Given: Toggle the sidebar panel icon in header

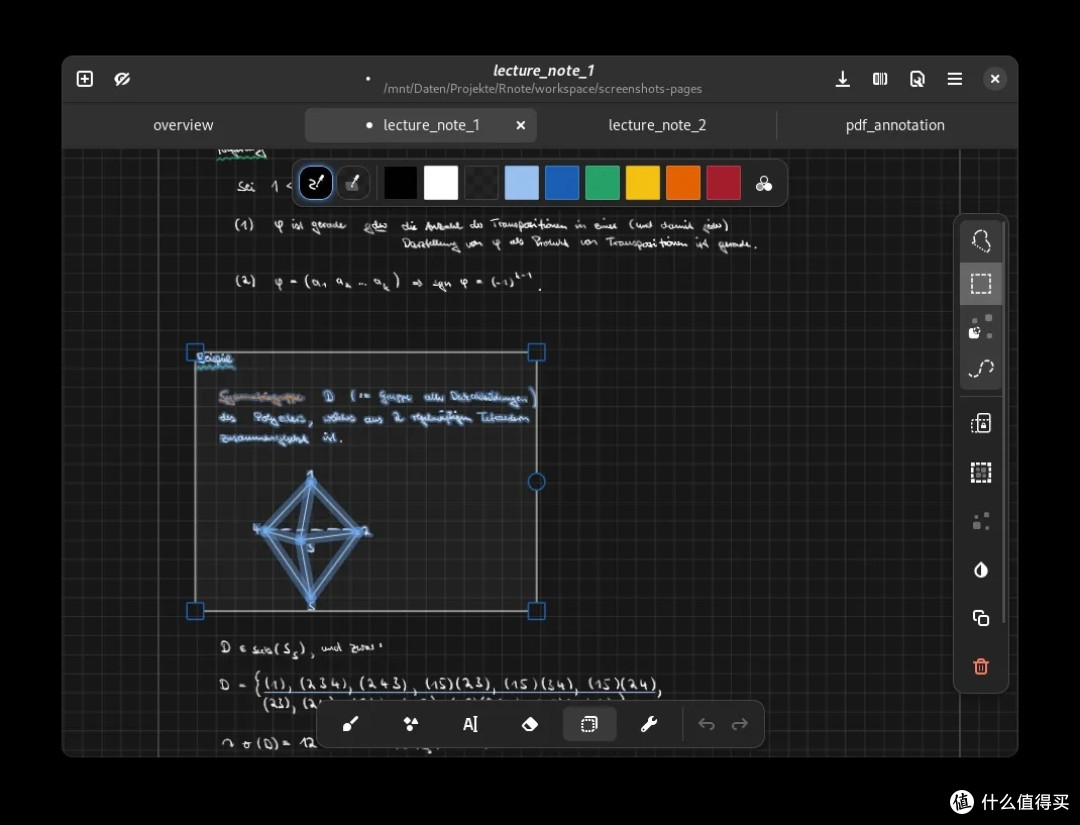Looking at the screenshot, I should [880, 79].
